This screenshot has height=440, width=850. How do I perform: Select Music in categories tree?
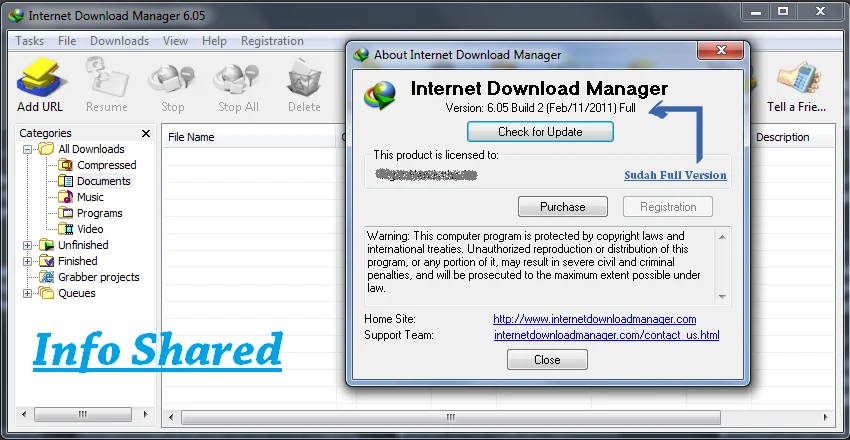[90, 197]
